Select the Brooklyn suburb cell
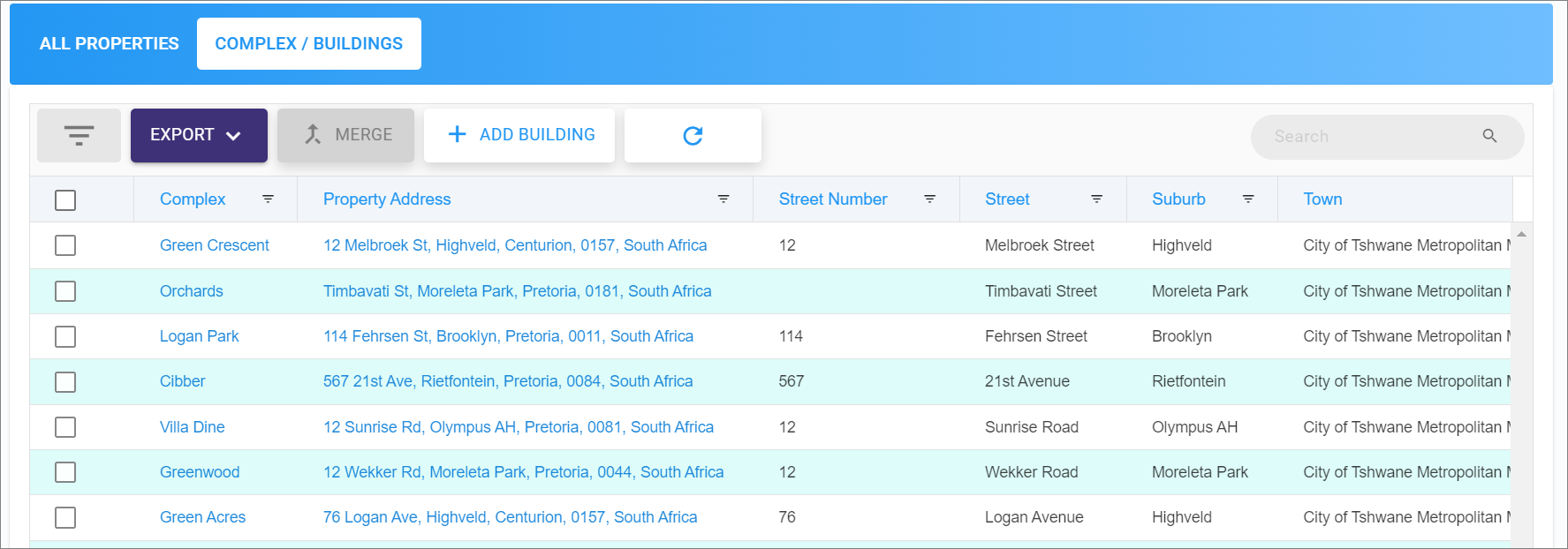 [1182, 336]
